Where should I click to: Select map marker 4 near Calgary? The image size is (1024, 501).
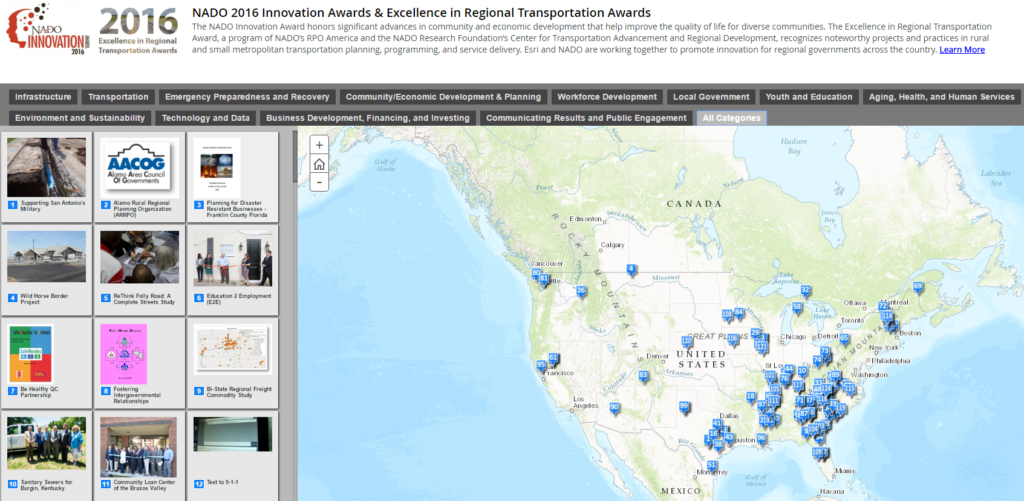[631, 269]
